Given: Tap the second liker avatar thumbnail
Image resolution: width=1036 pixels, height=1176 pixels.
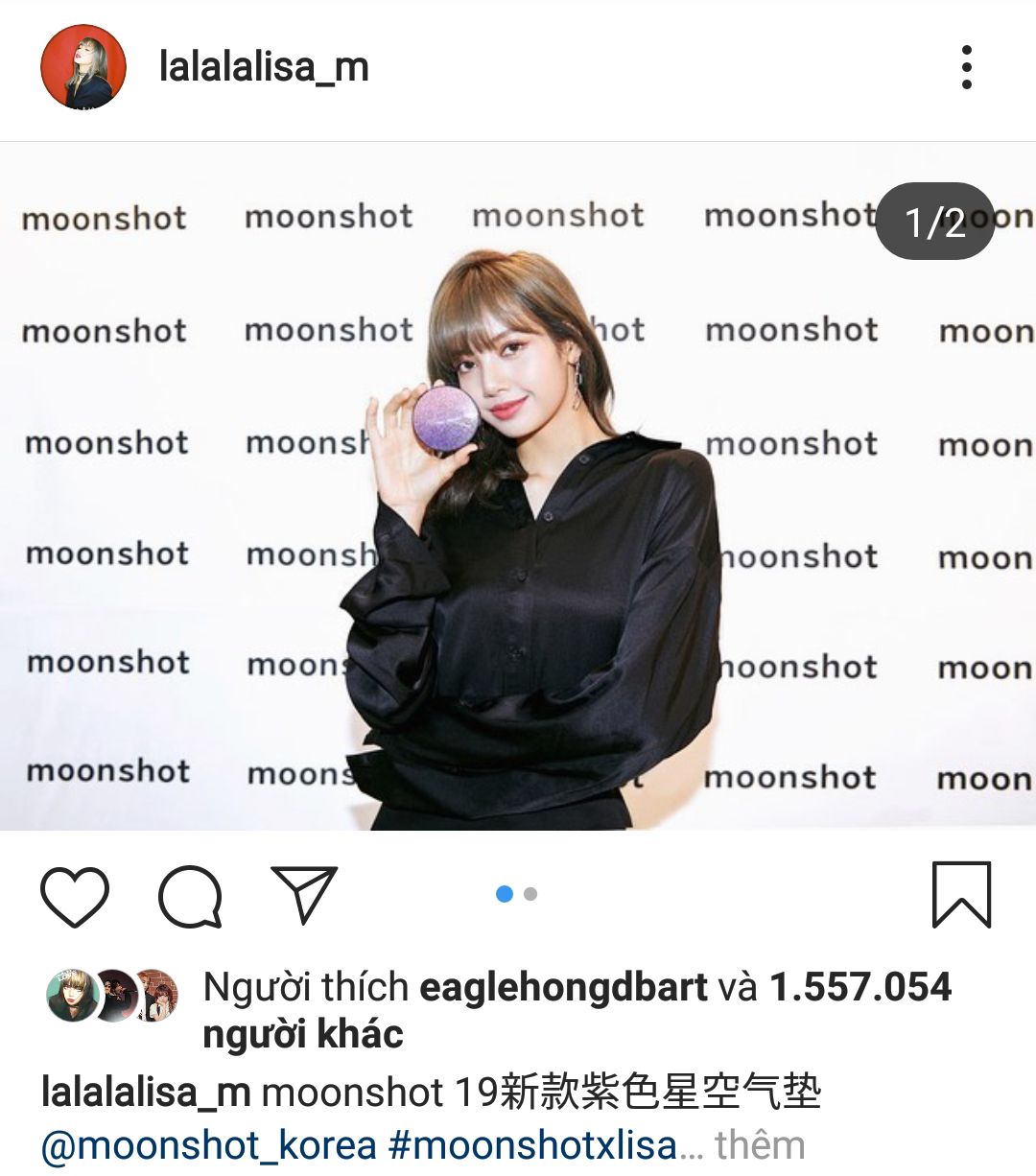Looking at the screenshot, I should (x=115, y=996).
